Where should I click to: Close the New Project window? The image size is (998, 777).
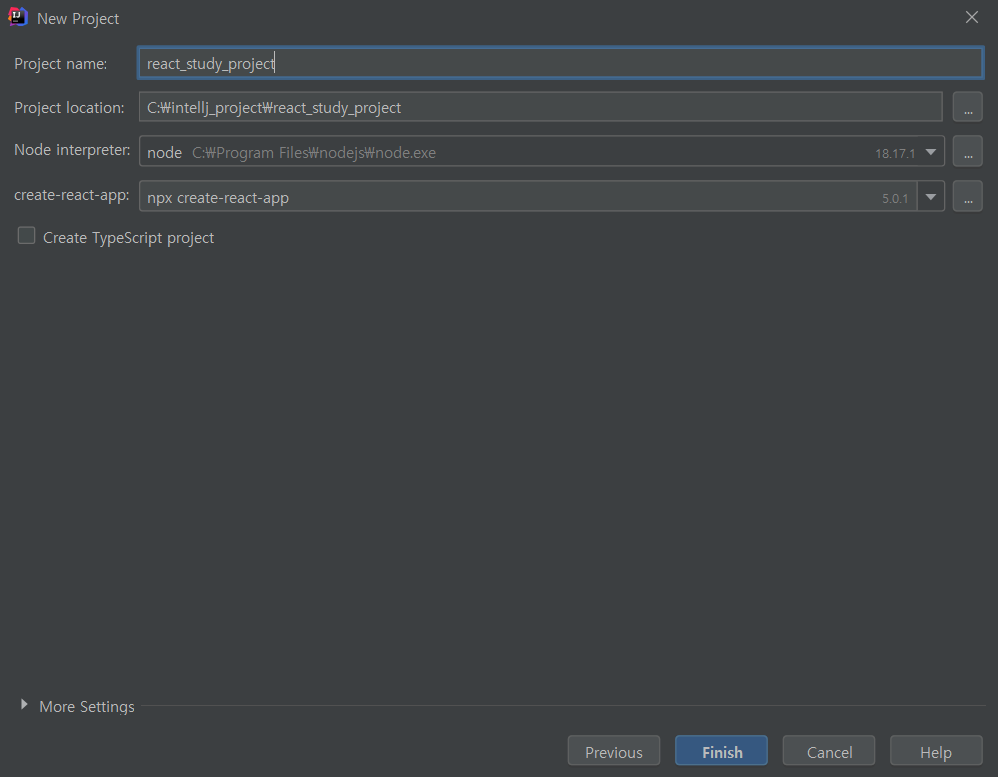[x=971, y=17]
